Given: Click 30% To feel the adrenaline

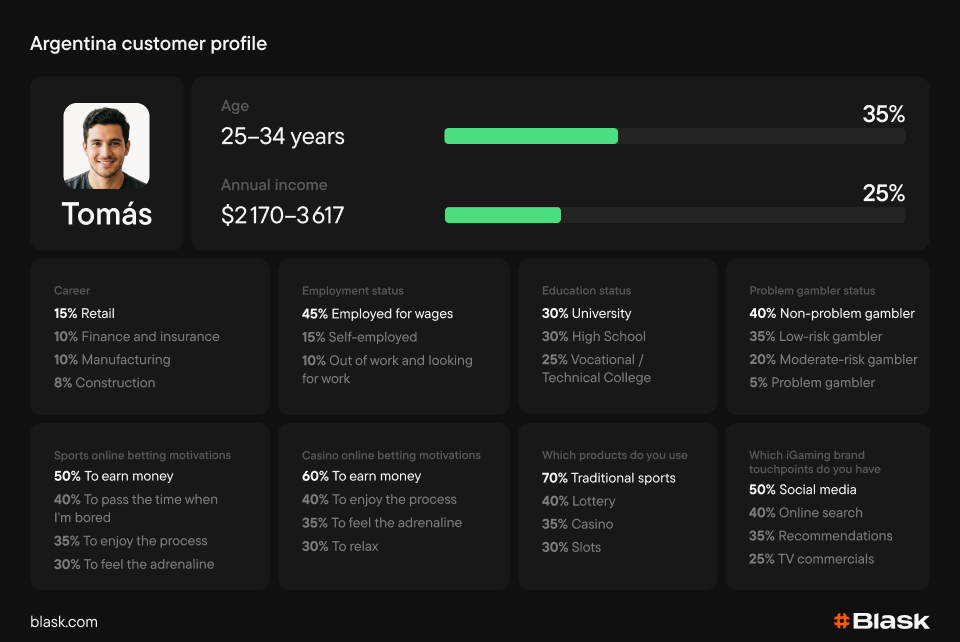Looking at the screenshot, I should pyautogui.click(x=133, y=564).
